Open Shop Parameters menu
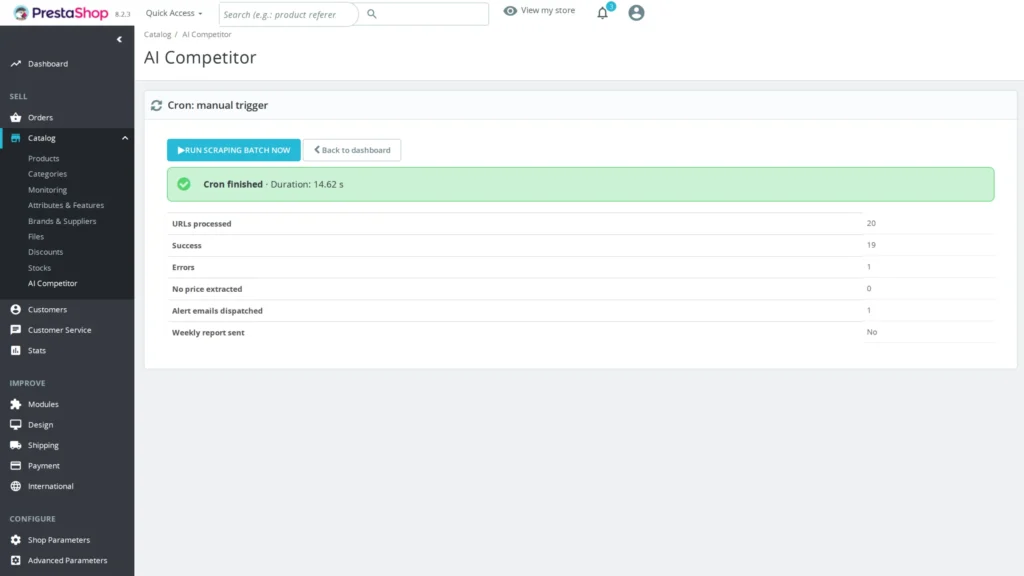 coord(59,540)
